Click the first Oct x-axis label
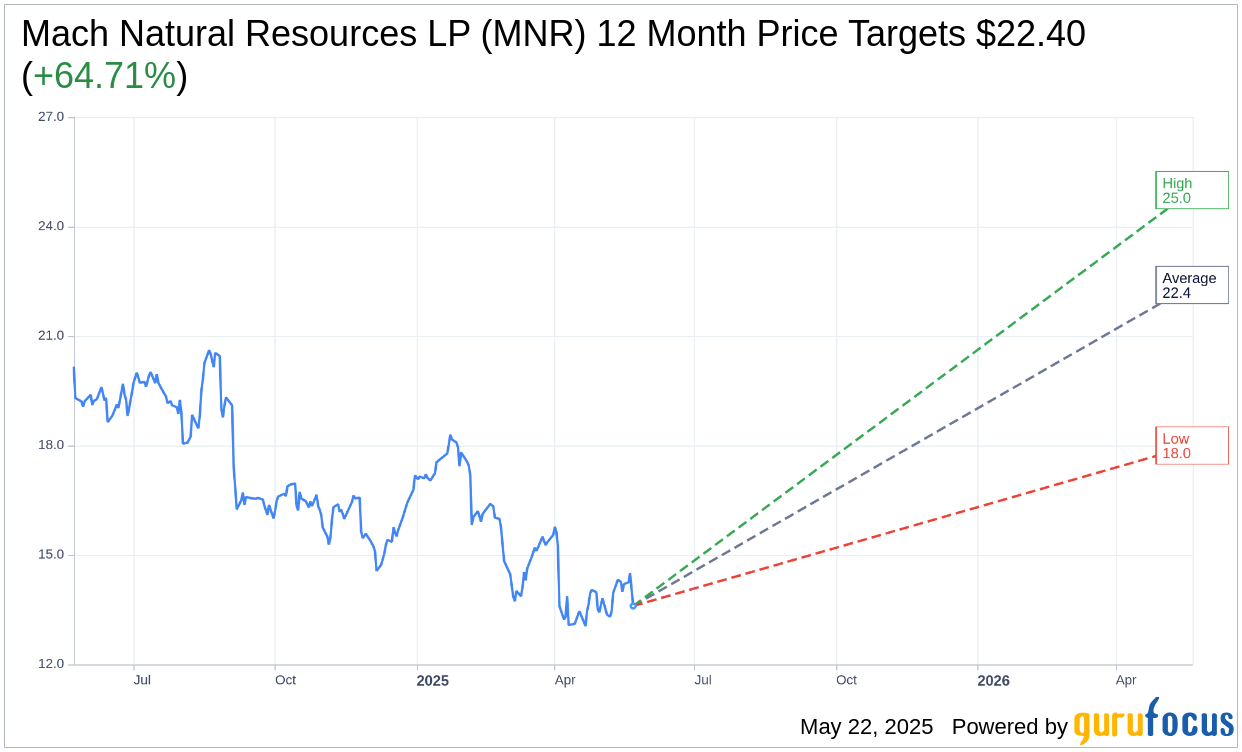Screen dimensions: 1242x752 point(285,680)
